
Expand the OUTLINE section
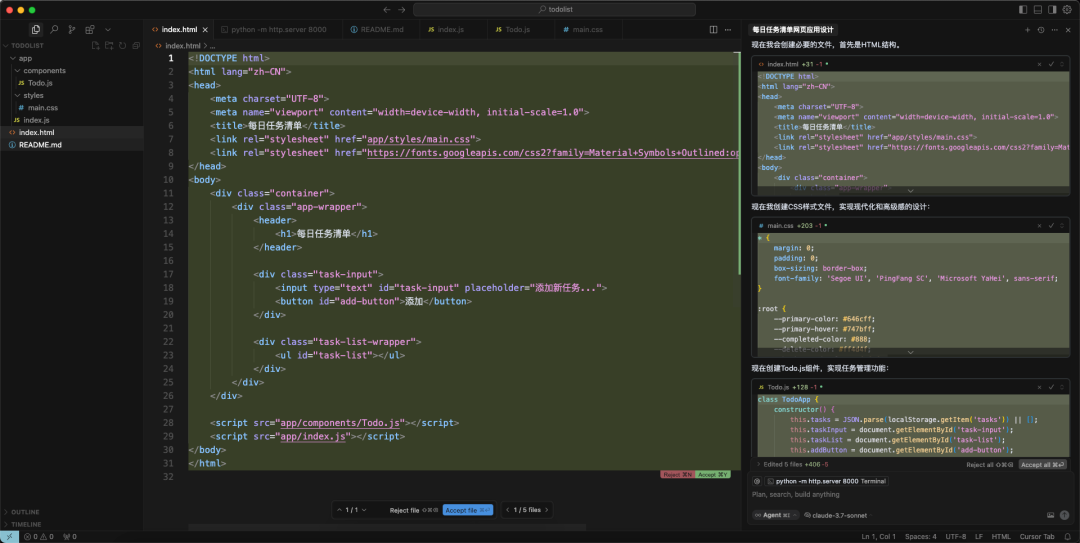(x=26, y=512)
